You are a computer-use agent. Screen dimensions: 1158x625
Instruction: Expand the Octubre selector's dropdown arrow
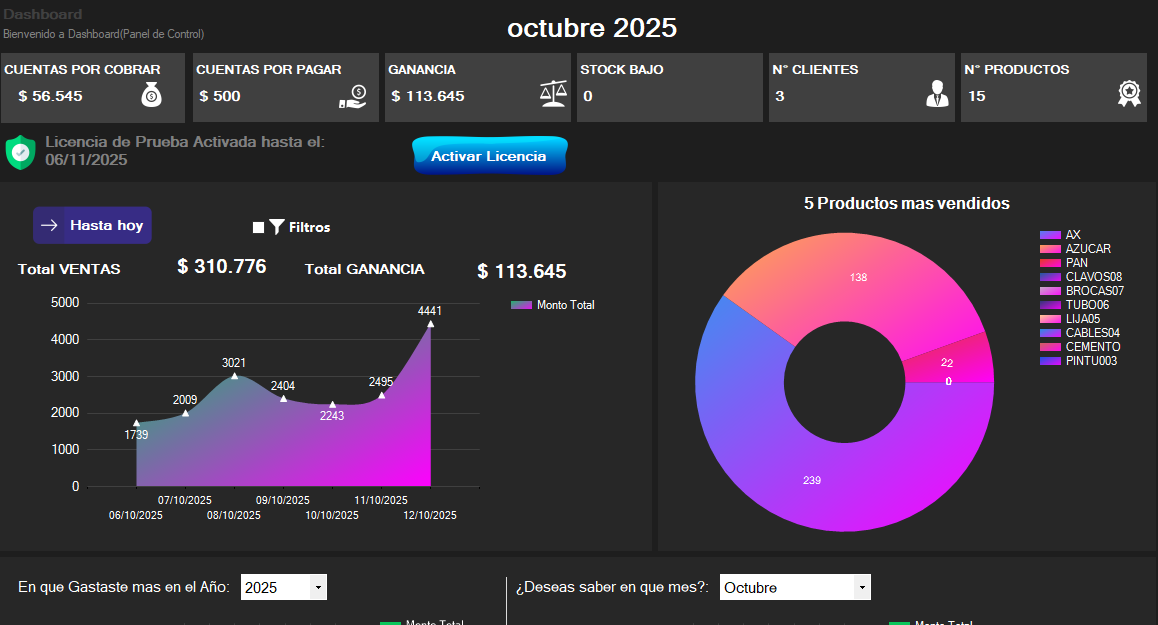click(861, 587)
